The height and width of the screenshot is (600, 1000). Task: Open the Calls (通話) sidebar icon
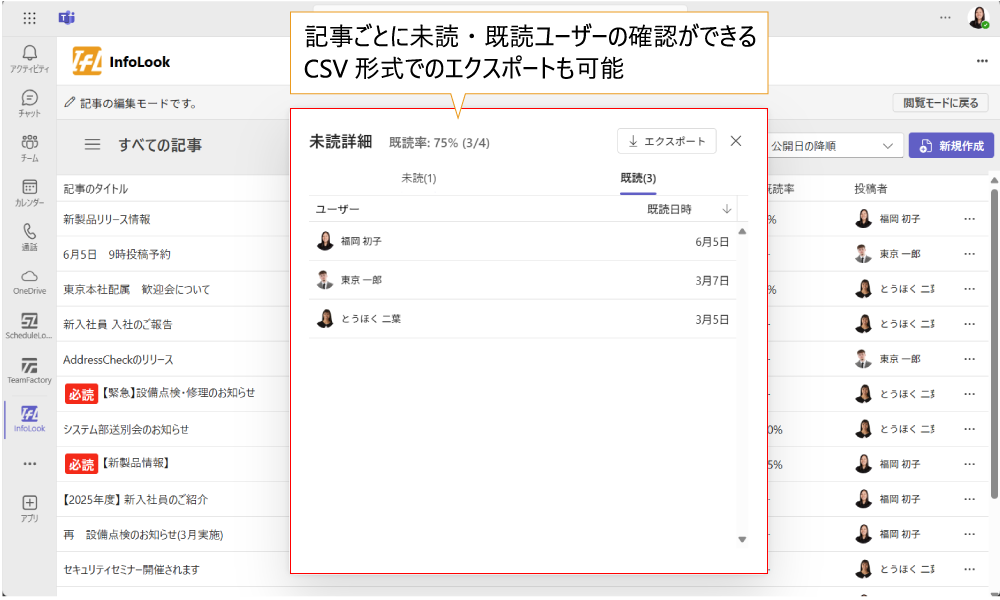pyautogui.click(x=29, y=235)
